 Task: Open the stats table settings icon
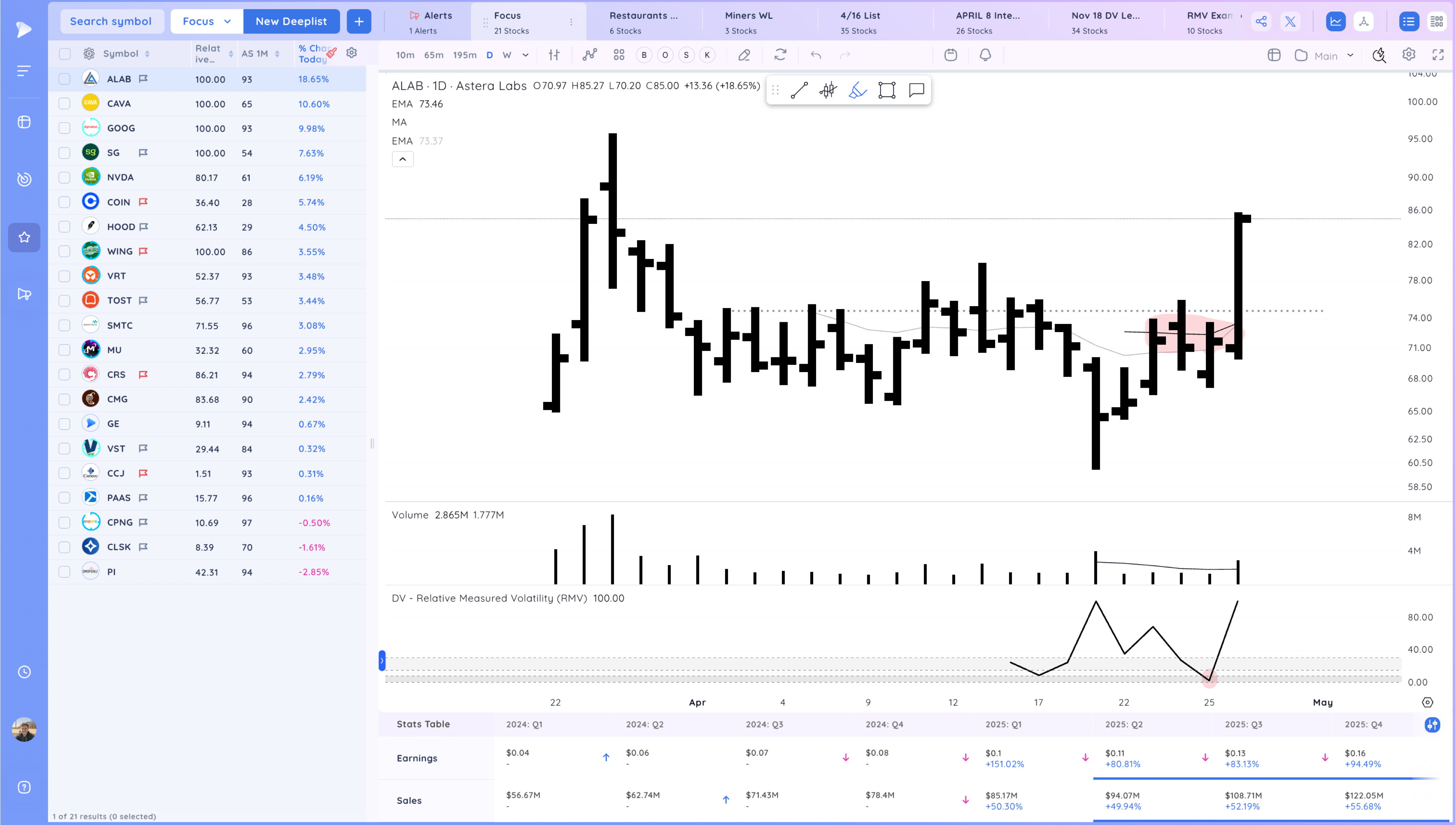(1432, 725)
